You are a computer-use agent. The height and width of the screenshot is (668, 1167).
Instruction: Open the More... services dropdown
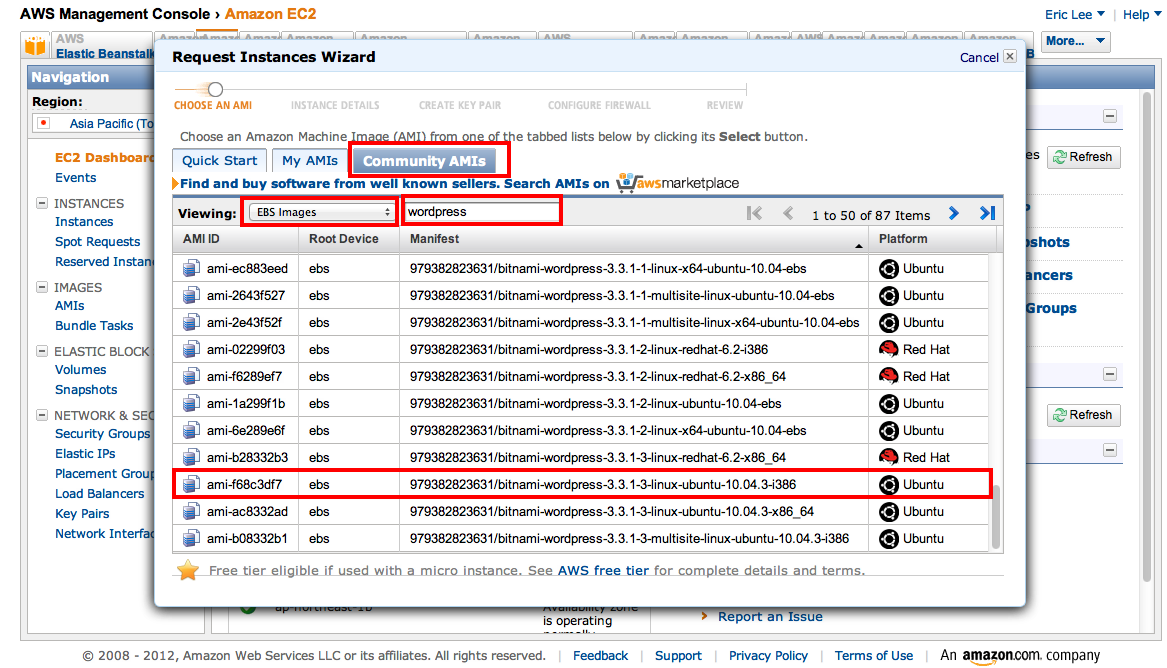click(1075, 41)
